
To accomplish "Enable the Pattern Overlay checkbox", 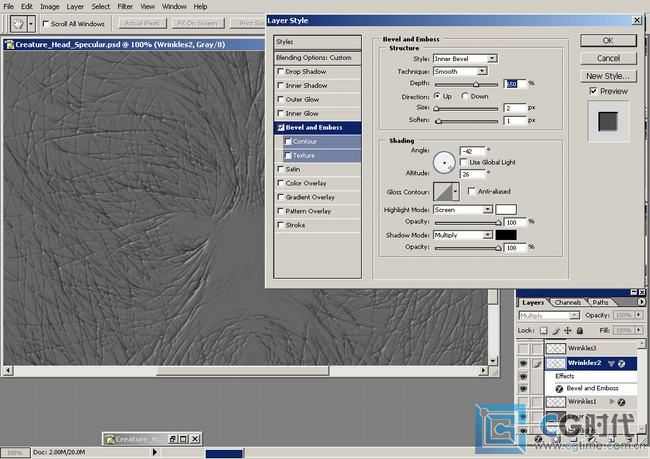I will pos(281,211).
